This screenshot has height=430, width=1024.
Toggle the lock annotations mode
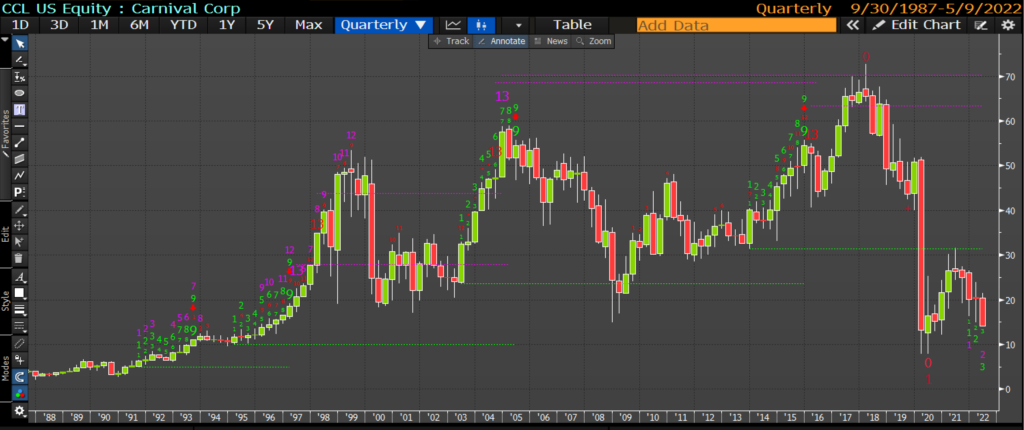(x=20, y=359)
